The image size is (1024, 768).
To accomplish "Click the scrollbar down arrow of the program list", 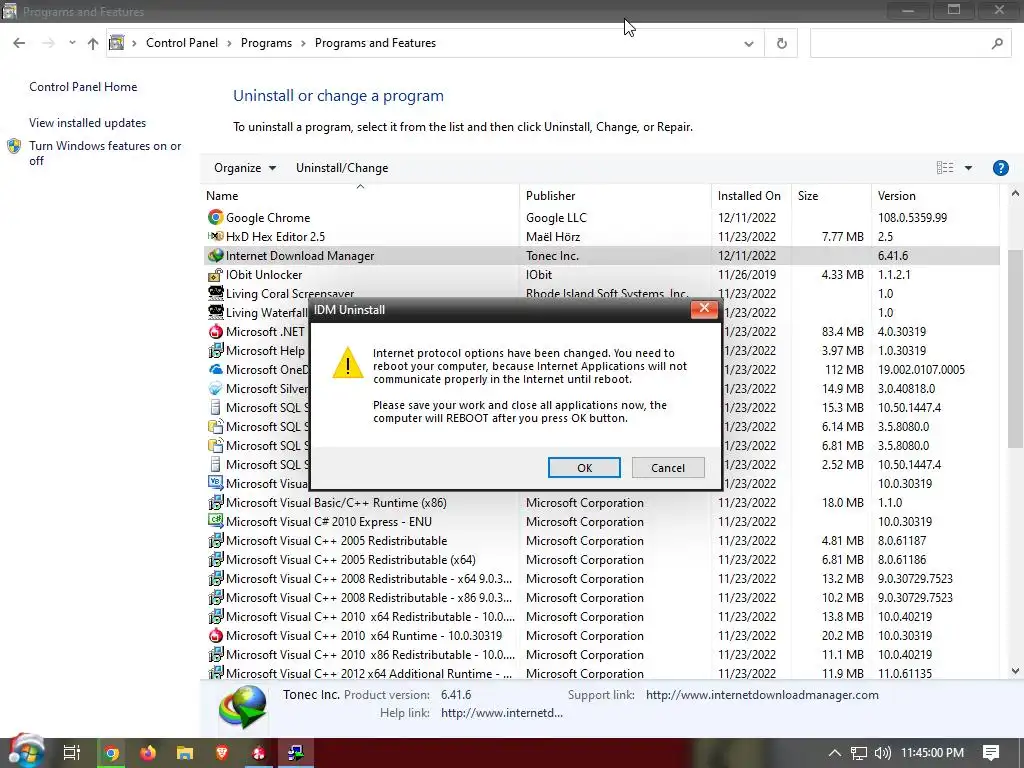I will [x=1015, y=671].
